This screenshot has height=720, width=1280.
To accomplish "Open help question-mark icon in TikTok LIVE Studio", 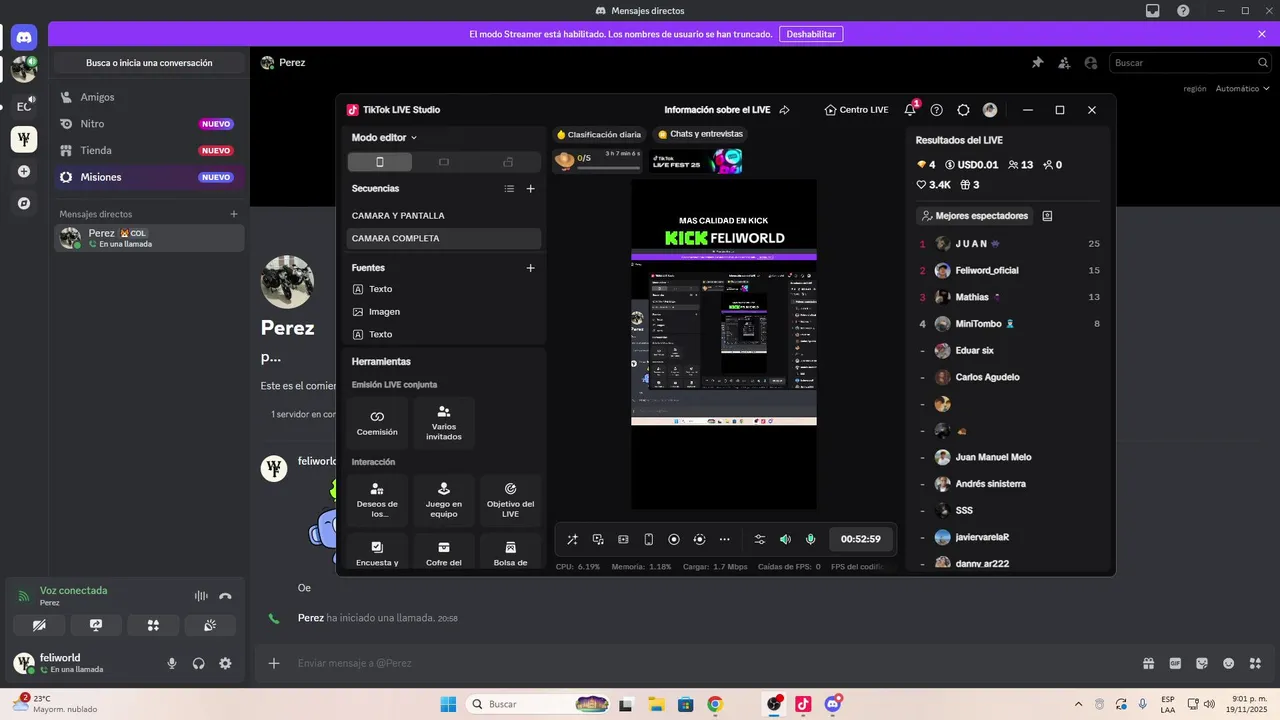I will coord(936,110).
